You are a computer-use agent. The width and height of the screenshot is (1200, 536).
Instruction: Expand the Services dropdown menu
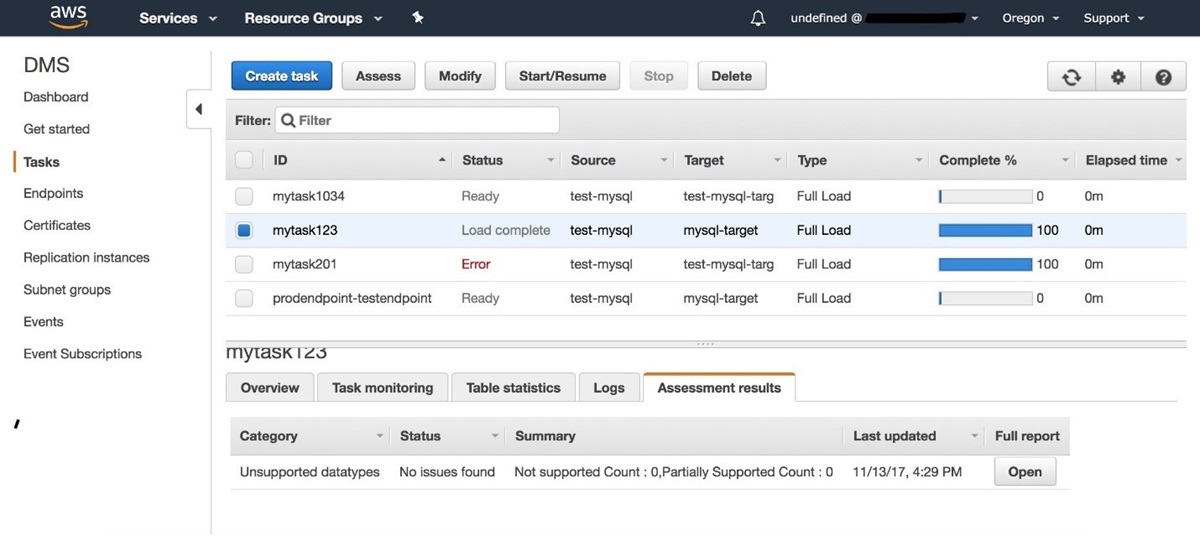(178, 18)
